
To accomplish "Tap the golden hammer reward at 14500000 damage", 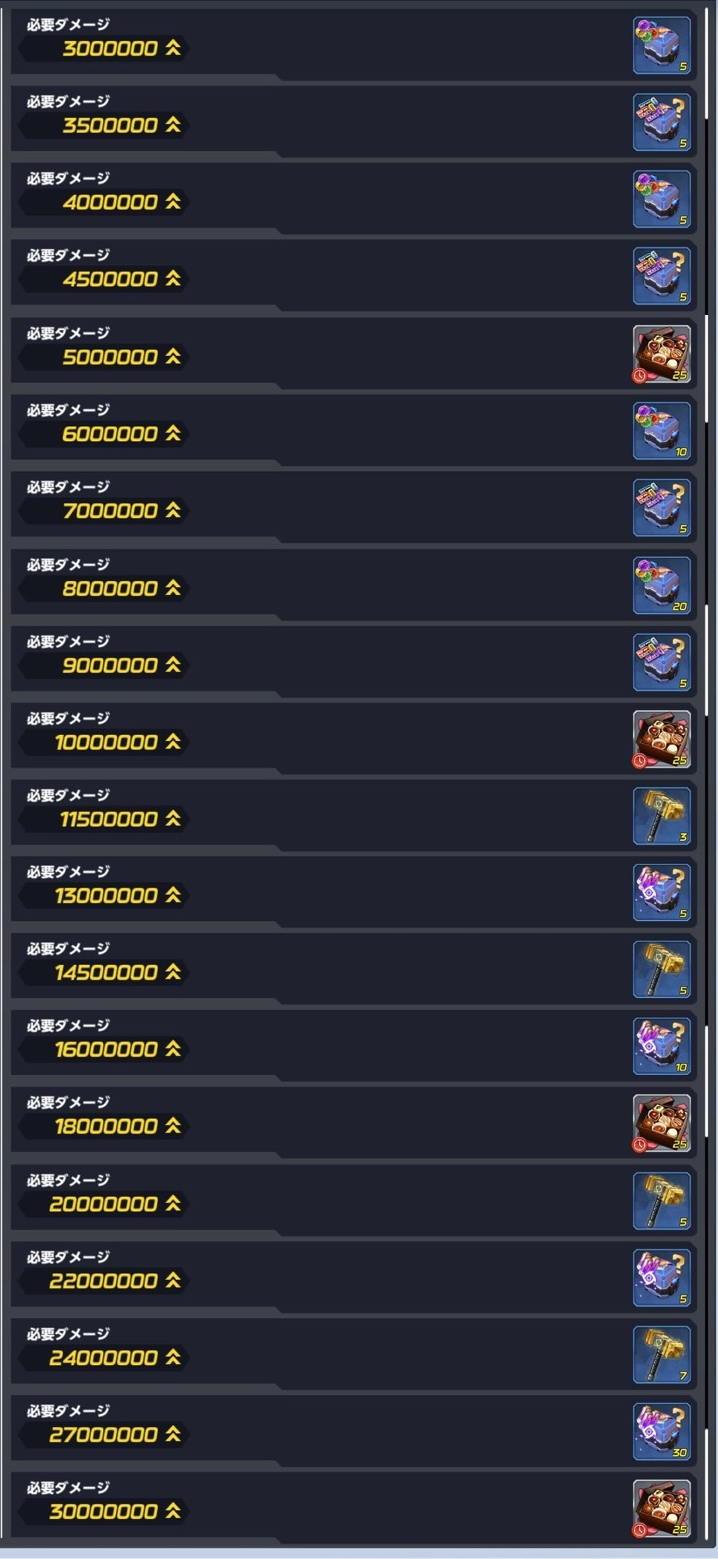I will (662, 970).
